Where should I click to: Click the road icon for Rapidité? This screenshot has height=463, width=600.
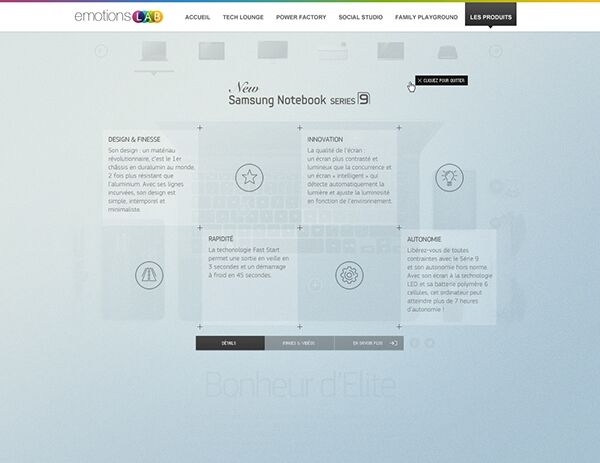tap(149, 275)
